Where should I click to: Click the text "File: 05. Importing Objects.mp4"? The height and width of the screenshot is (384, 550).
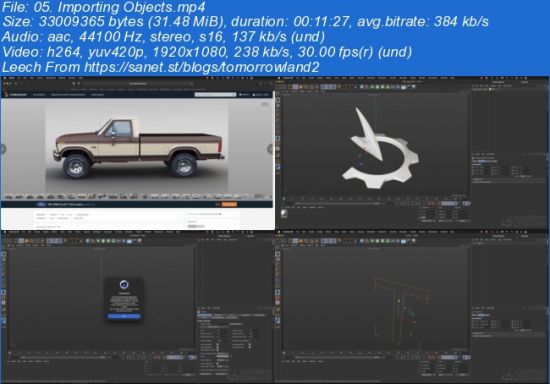point(104,7)
